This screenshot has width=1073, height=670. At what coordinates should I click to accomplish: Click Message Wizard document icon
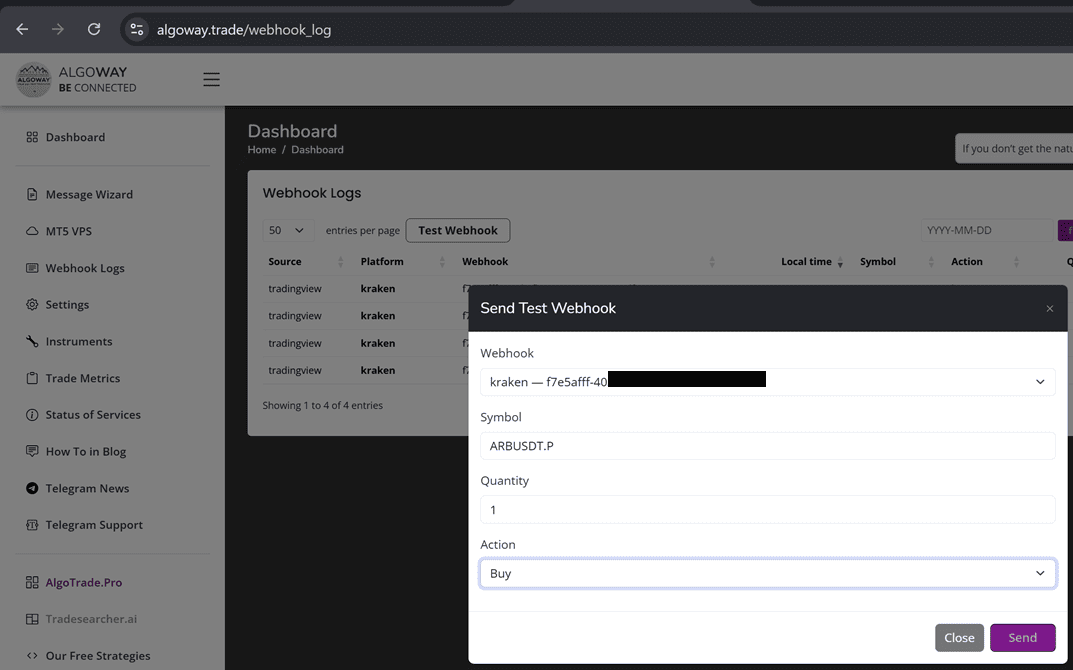click(x=32, y=194)
